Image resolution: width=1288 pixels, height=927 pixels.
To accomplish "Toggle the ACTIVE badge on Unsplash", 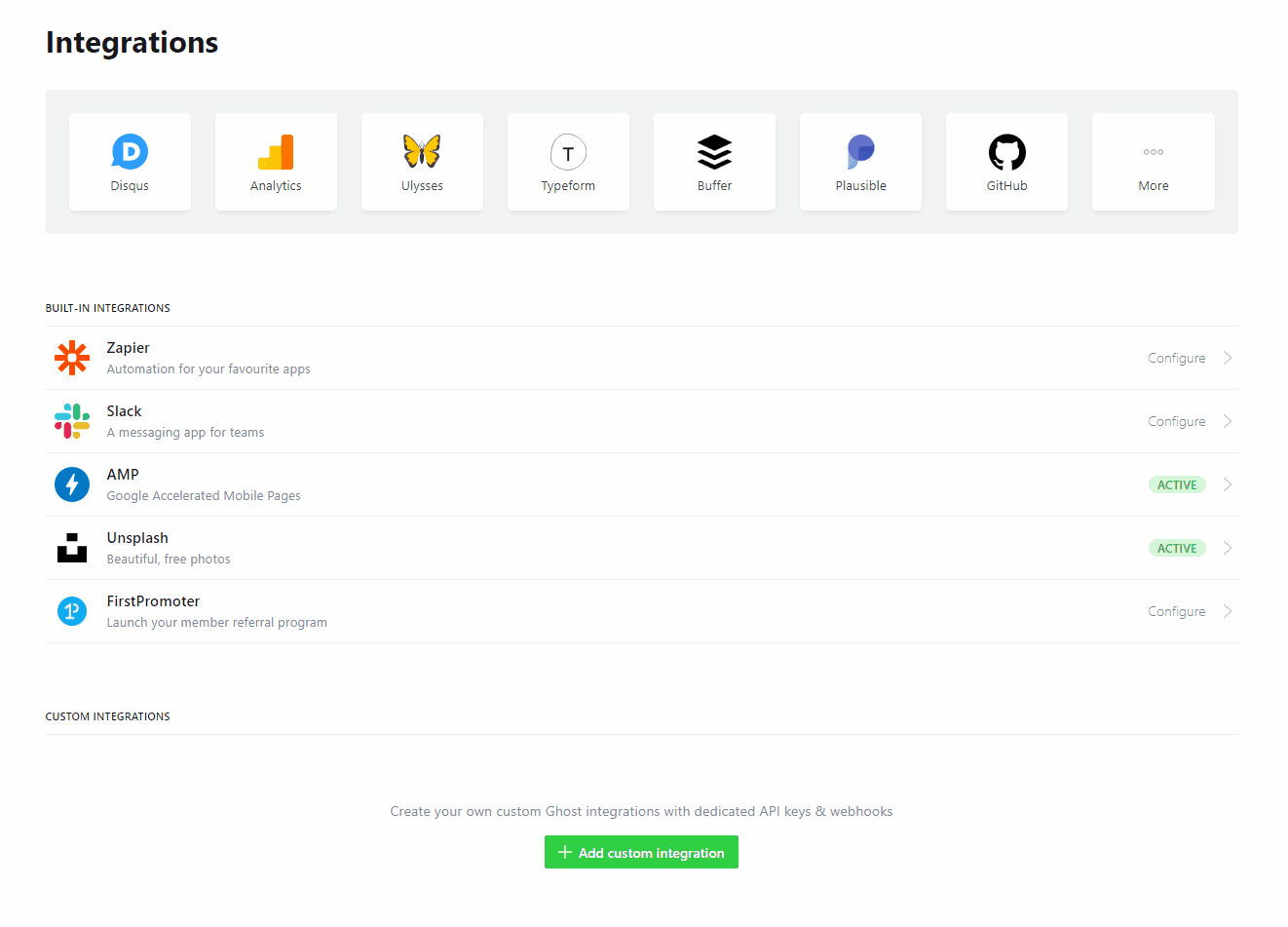I will [x=1177, y=548].
